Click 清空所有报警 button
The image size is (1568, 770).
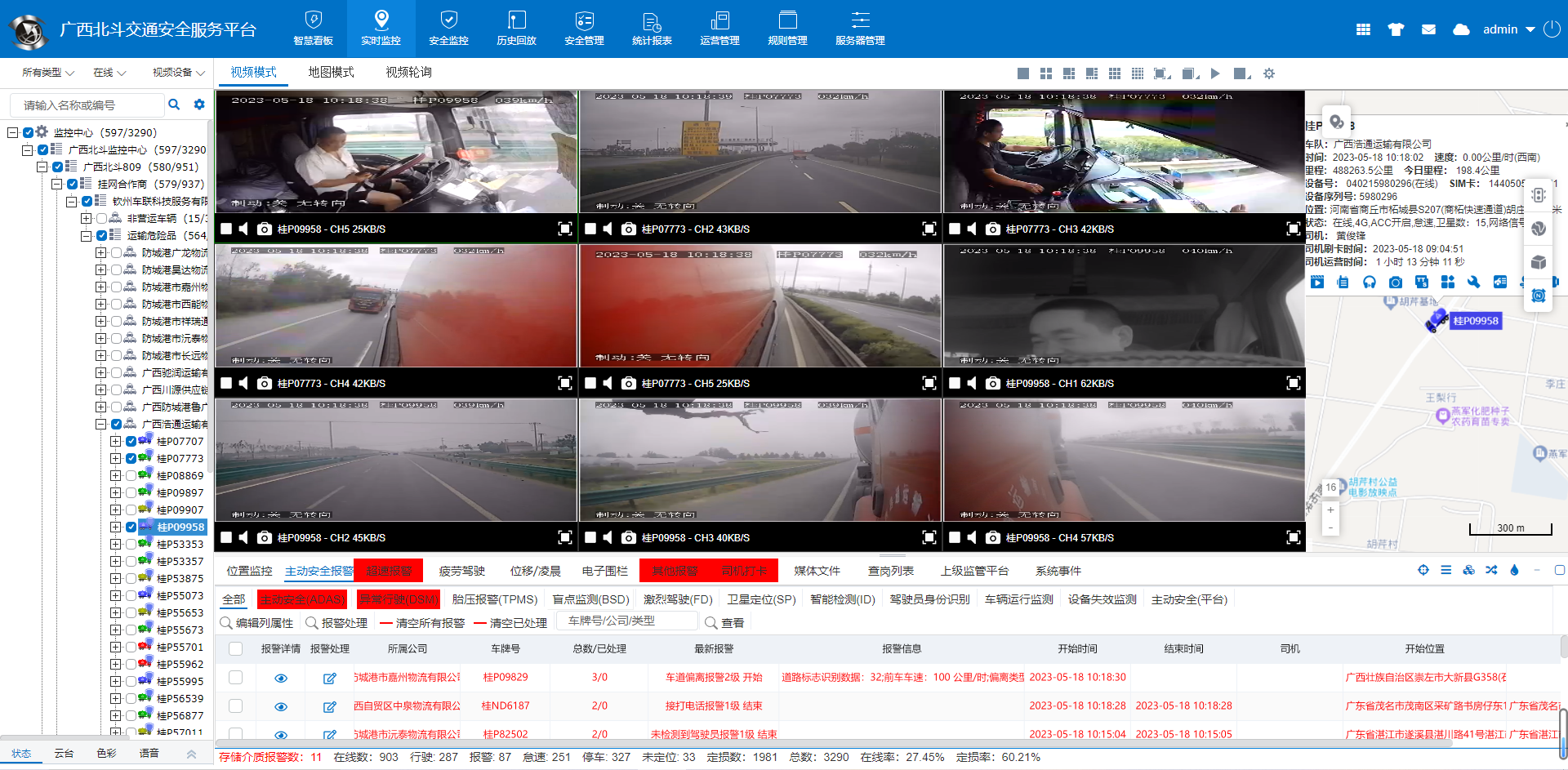coord(422,623)
